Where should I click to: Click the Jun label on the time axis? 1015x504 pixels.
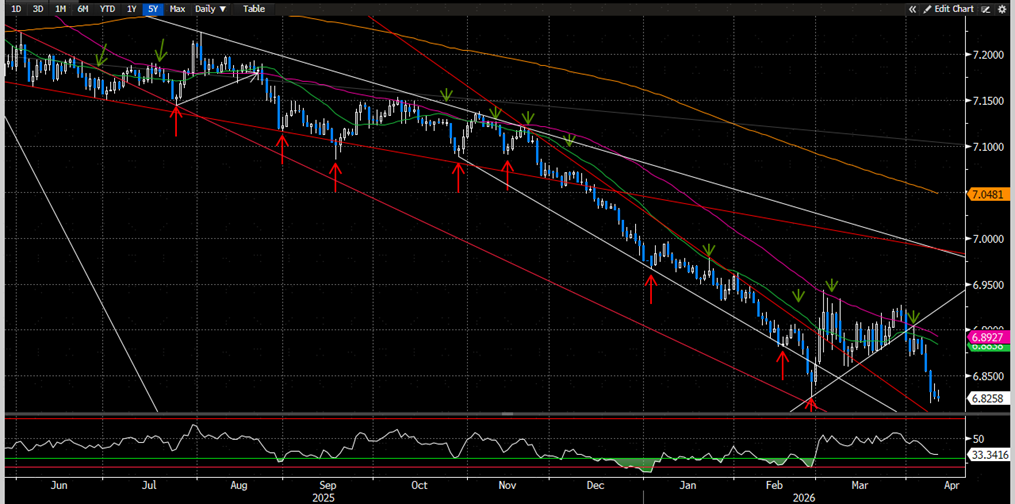coord(58,485)
